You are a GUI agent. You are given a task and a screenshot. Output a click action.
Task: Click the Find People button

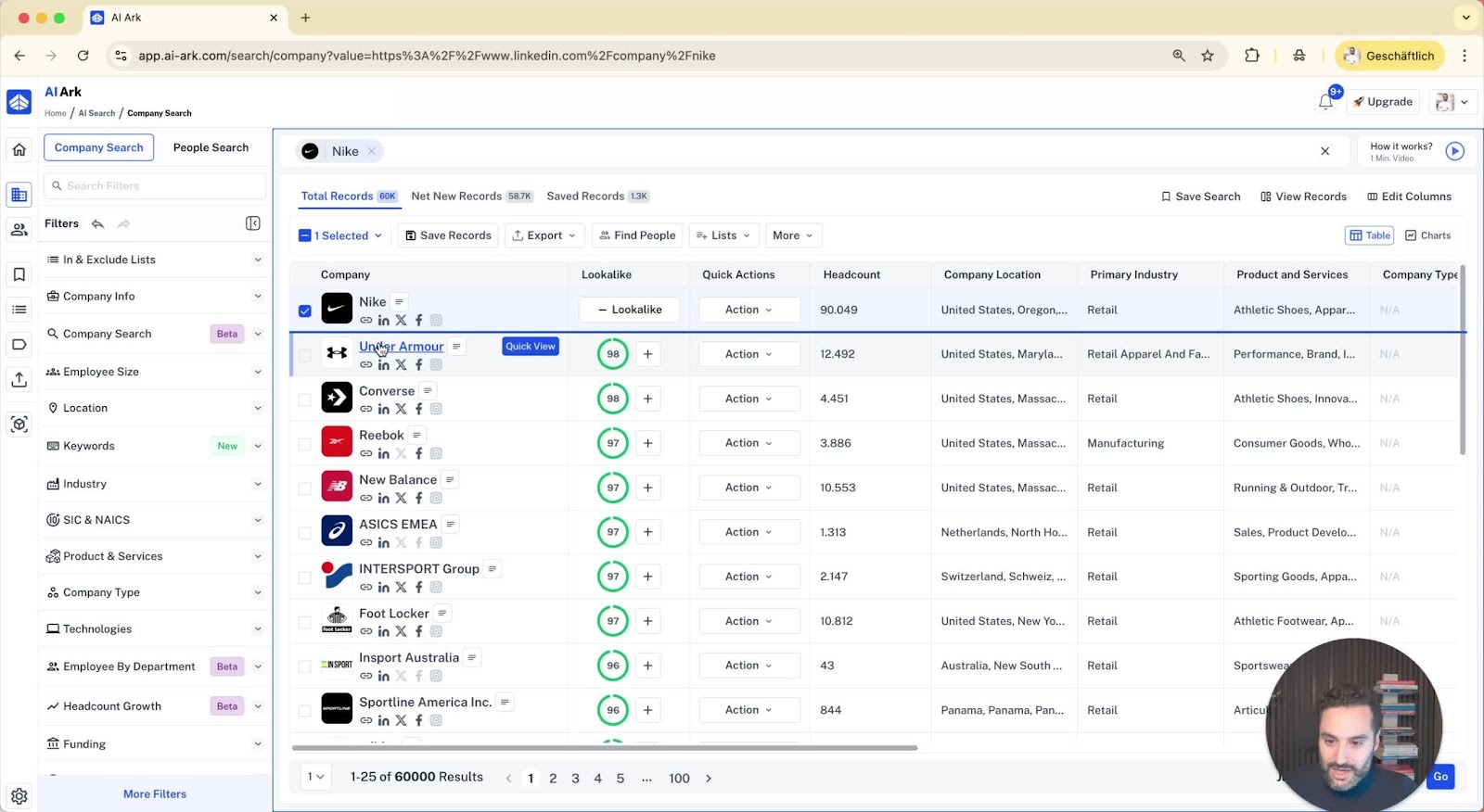pyautogui.click(x=636, y=235)
